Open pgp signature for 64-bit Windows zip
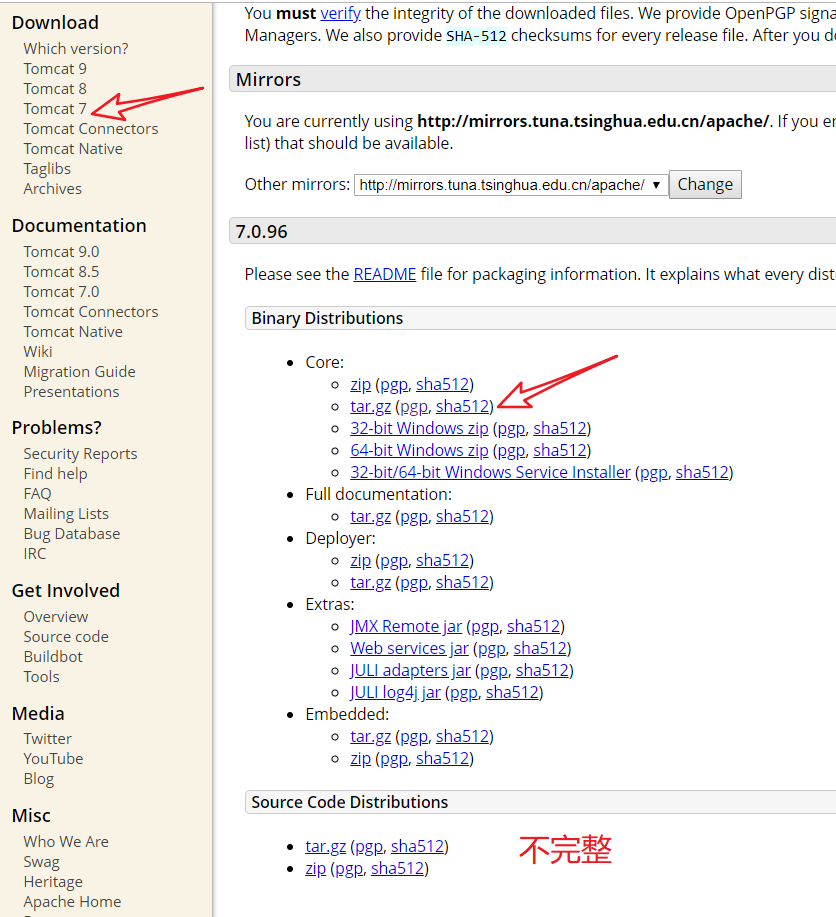This screenshot has height=917, width=836. tap(511, 451)
